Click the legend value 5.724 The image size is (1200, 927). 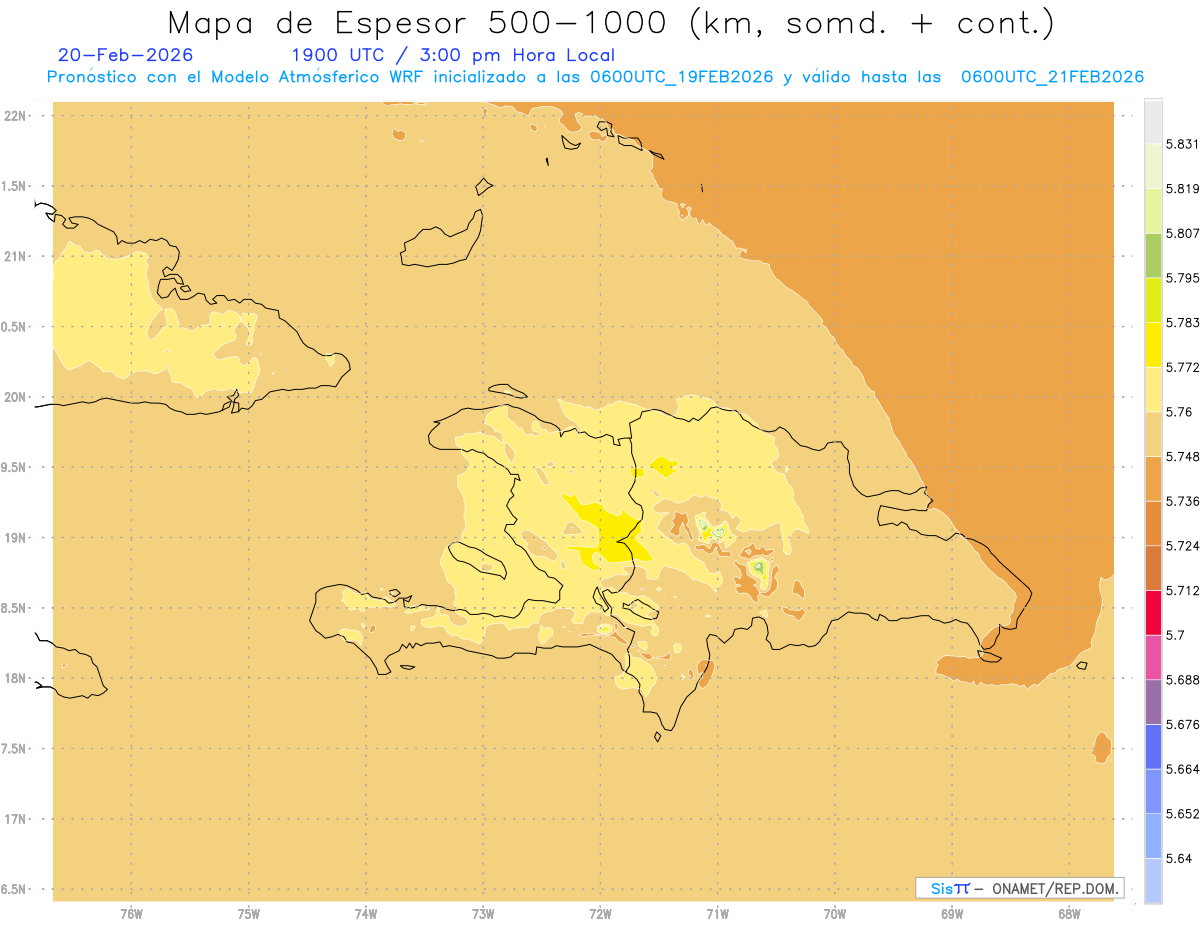coord(1182,546)
